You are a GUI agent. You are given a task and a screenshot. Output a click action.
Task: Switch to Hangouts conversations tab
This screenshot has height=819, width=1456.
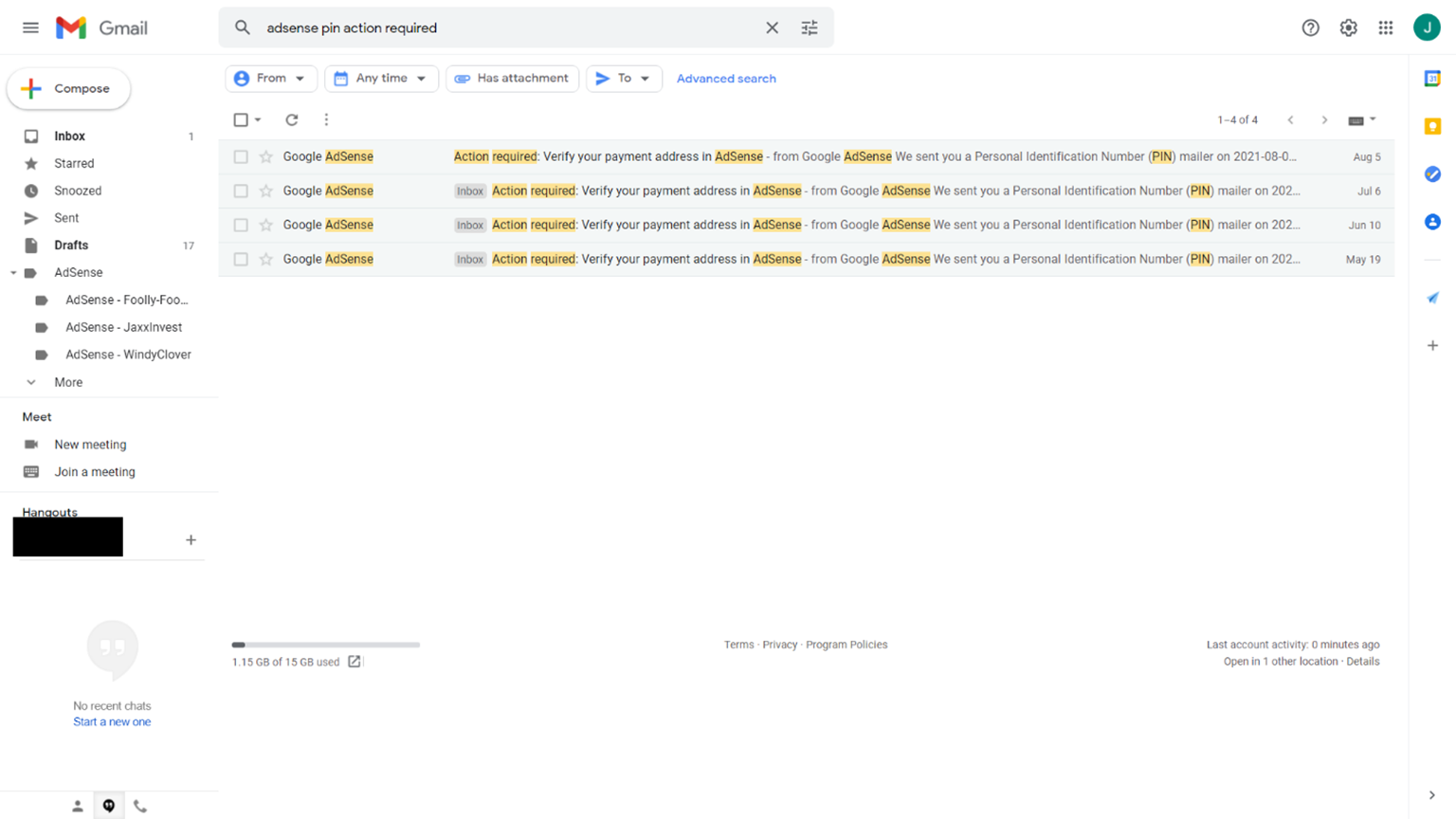coord(109,806)
